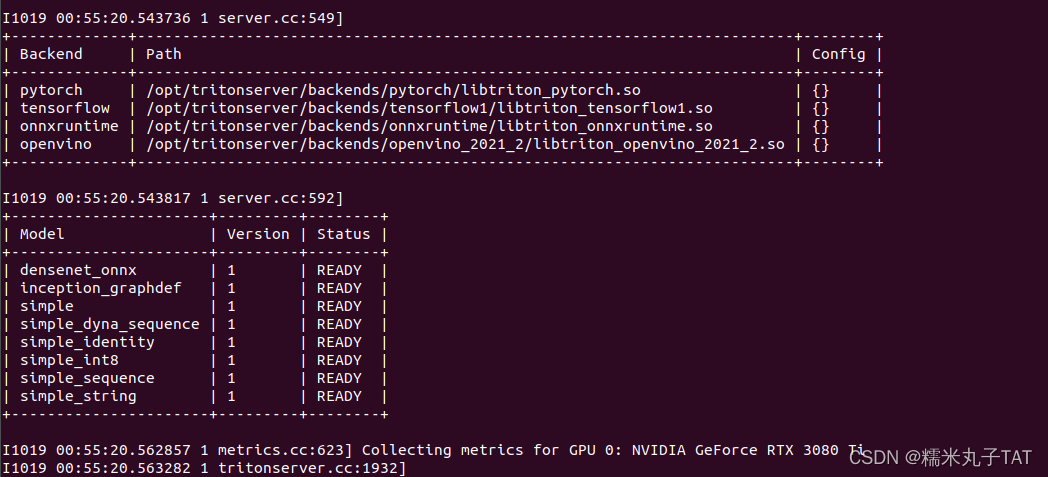Select the 'onnxruntime' backend name

pos(70,126)
